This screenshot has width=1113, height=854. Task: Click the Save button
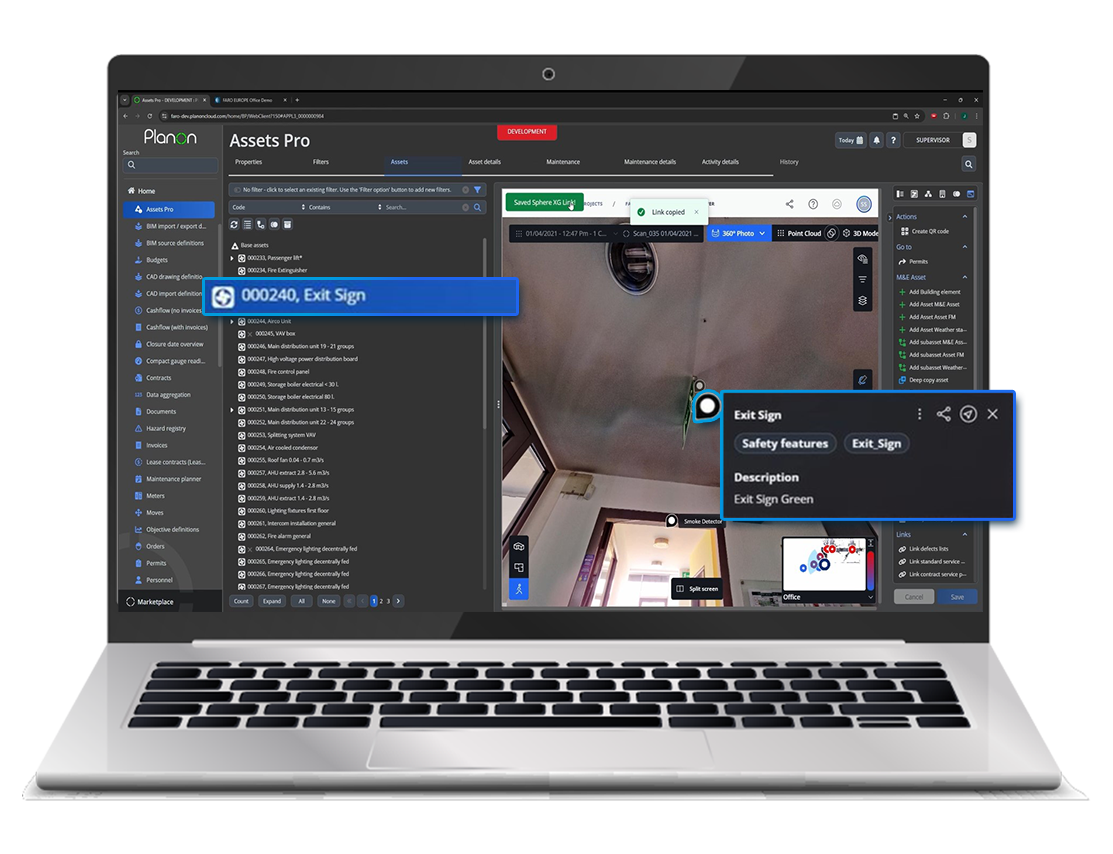[958, 597]
